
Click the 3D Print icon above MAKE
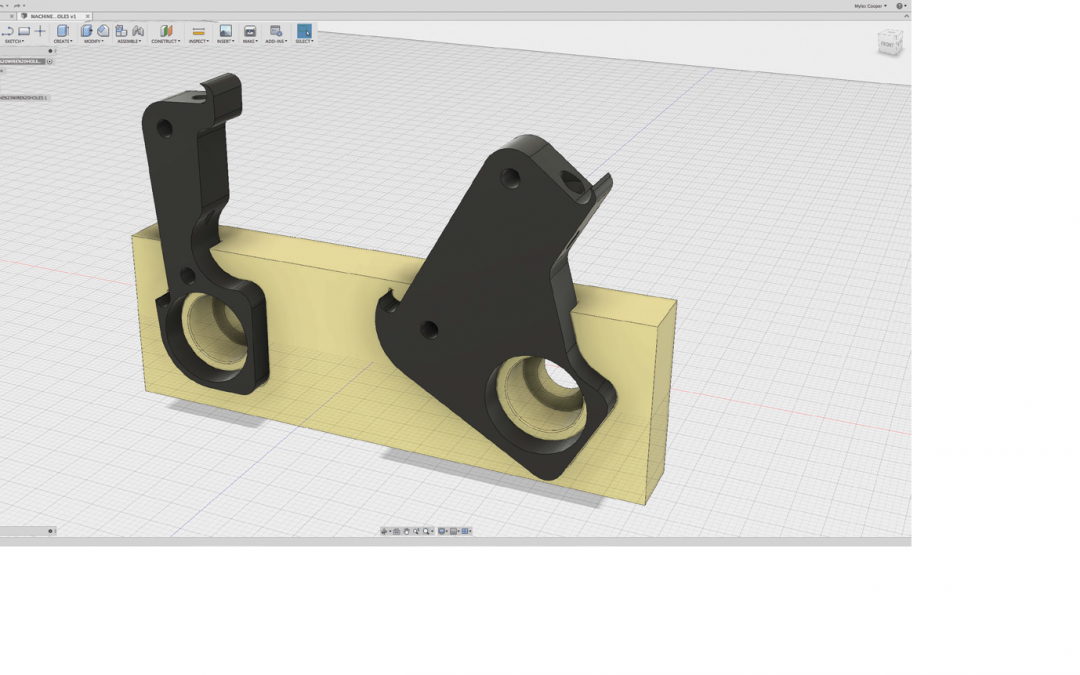(250, 31)
